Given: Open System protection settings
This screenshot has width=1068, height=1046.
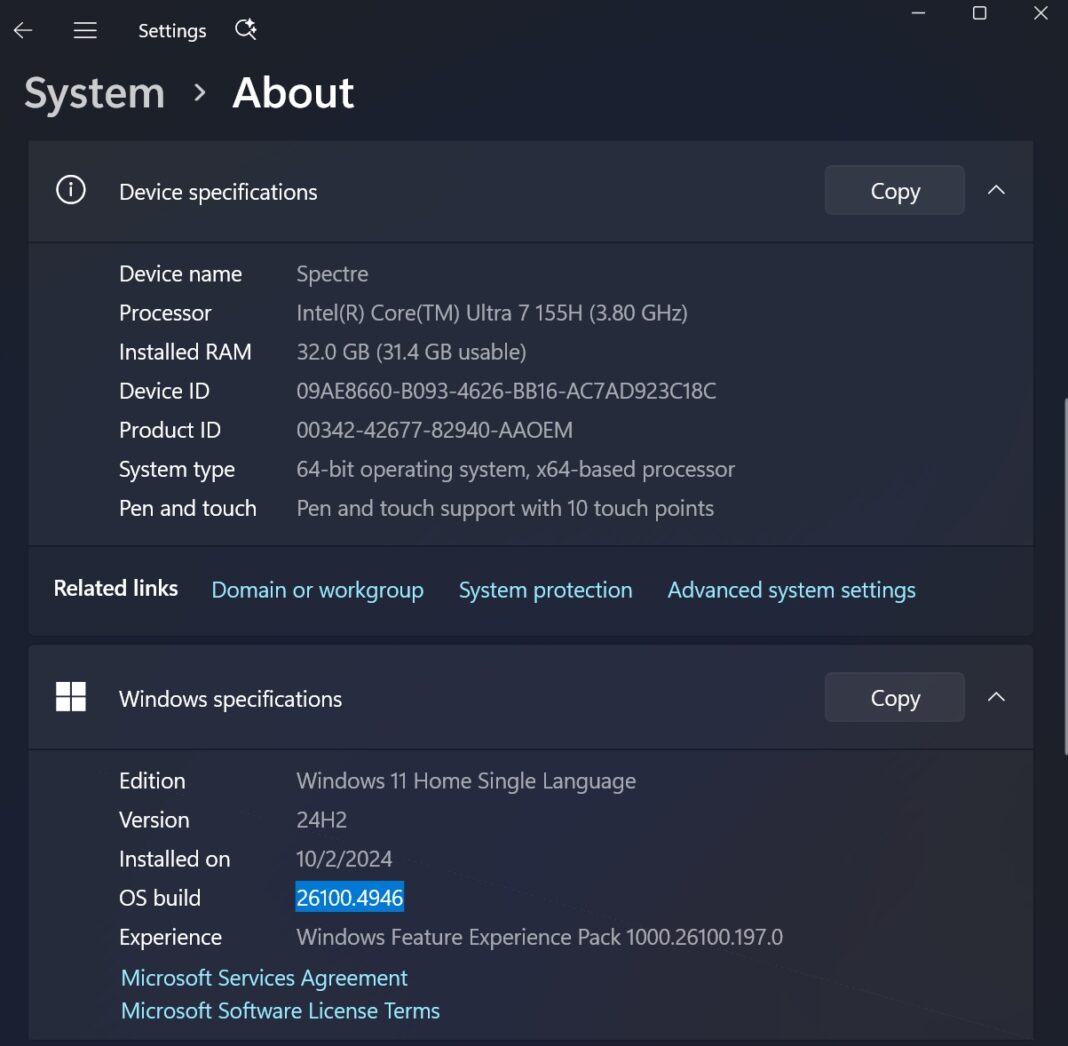Looking at the screenshot, I should click(x=545, y=590).
